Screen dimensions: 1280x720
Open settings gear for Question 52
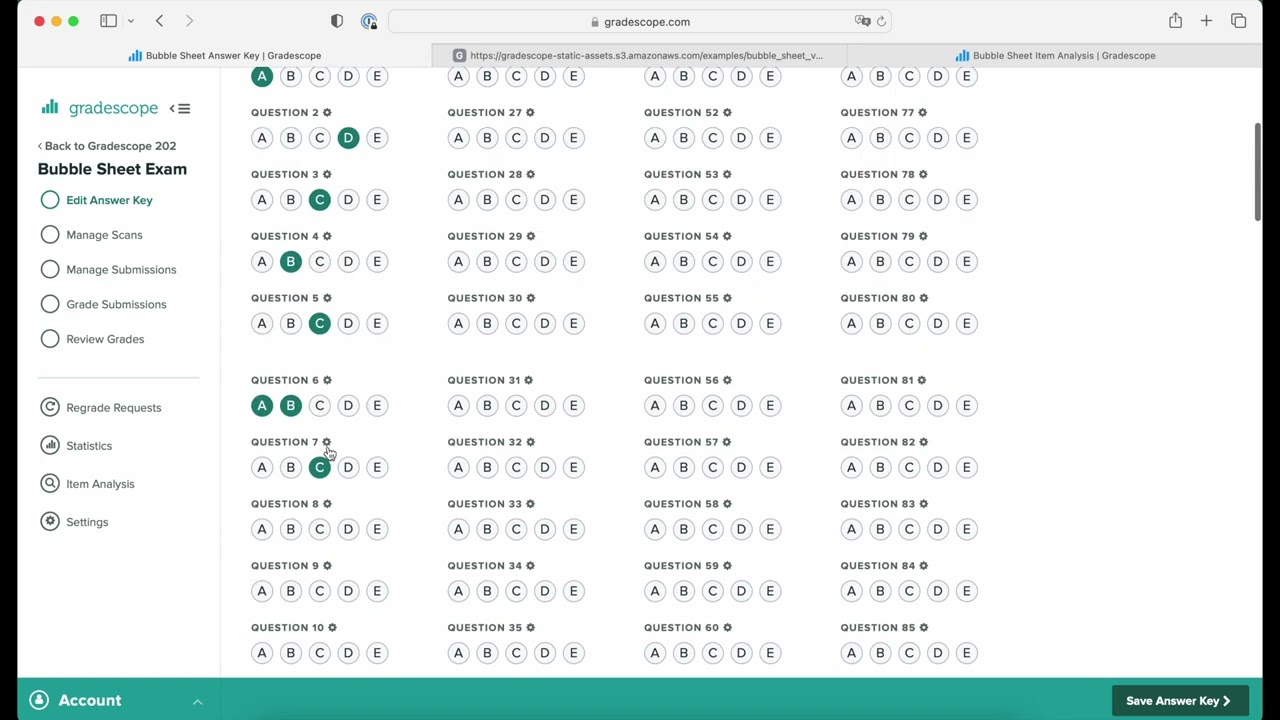point(727,113)
